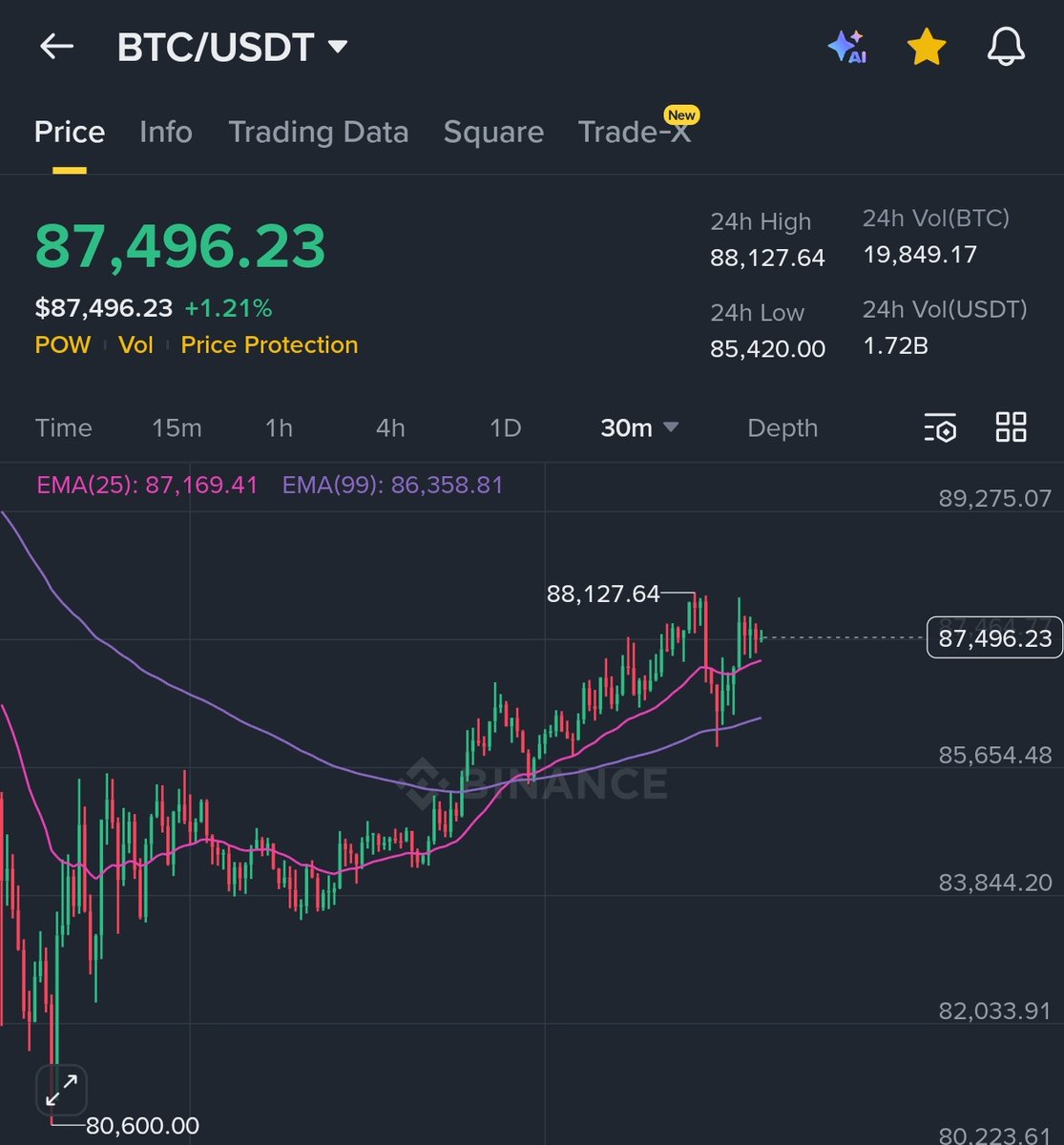Tap the large 87,496.23 price
This screenshot has height=1145, width=1064.
[x=180, y=245]
